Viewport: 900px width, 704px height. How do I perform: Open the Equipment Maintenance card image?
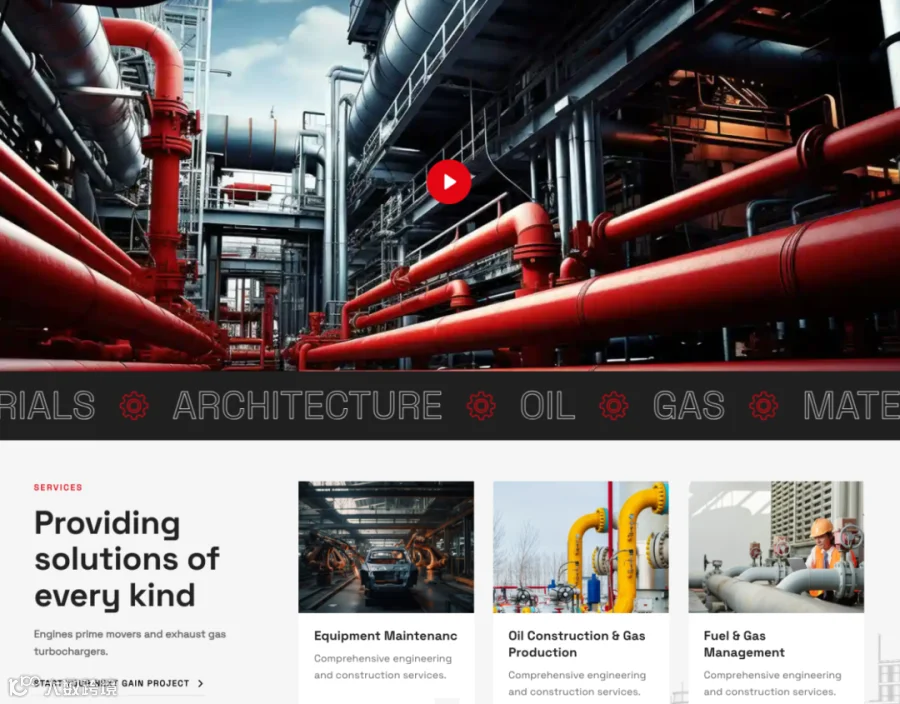click(x=386, y=547)
